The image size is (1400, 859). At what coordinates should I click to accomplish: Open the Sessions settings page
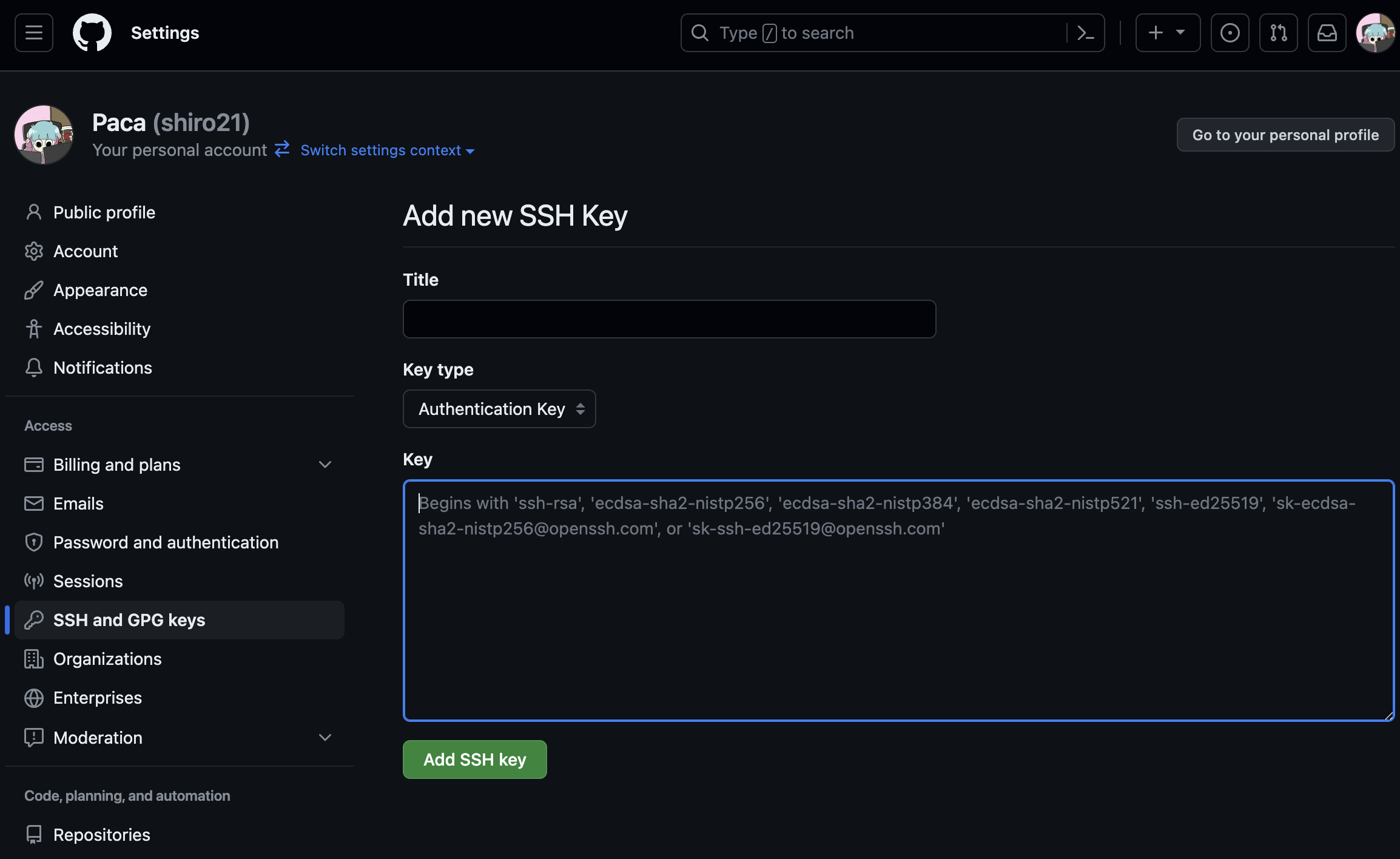point(88,581)
